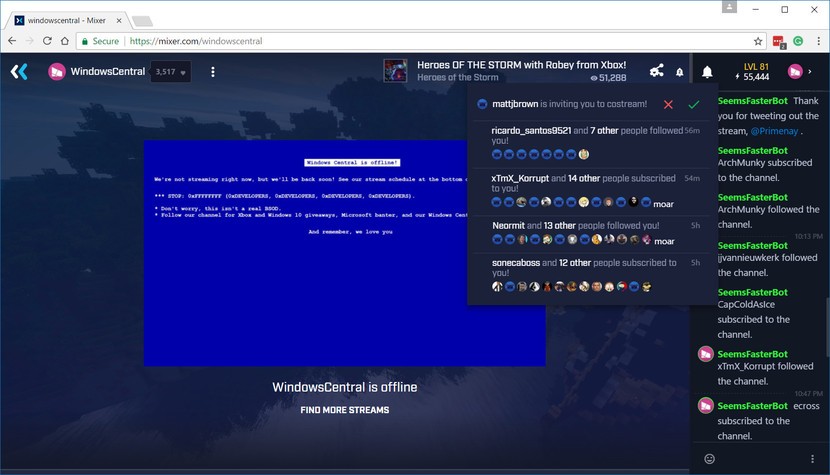830x475 pixels.
Task: Expand the 3,517 followers dropdown
Action: pyautogui.click(x=170, y=72)
